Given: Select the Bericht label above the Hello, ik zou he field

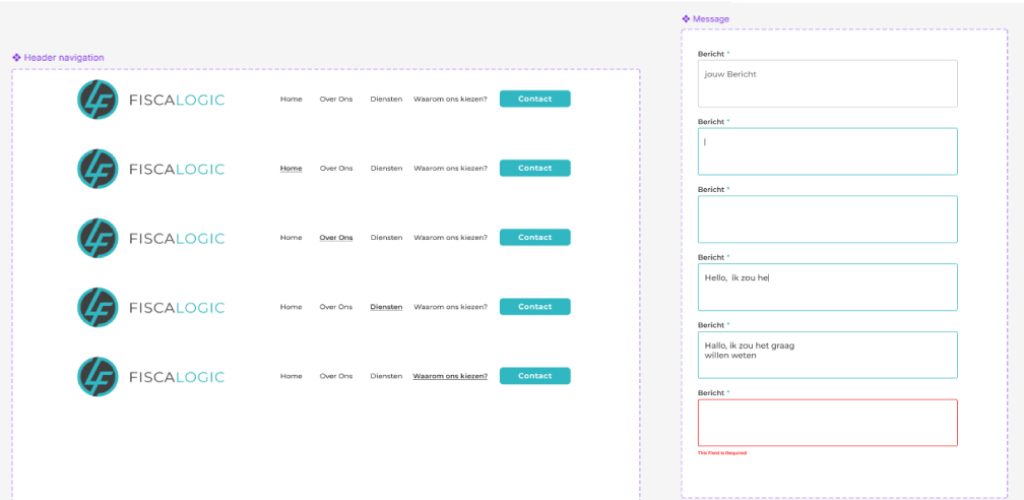Looking at the screenshot, I should tap(711, 257).
